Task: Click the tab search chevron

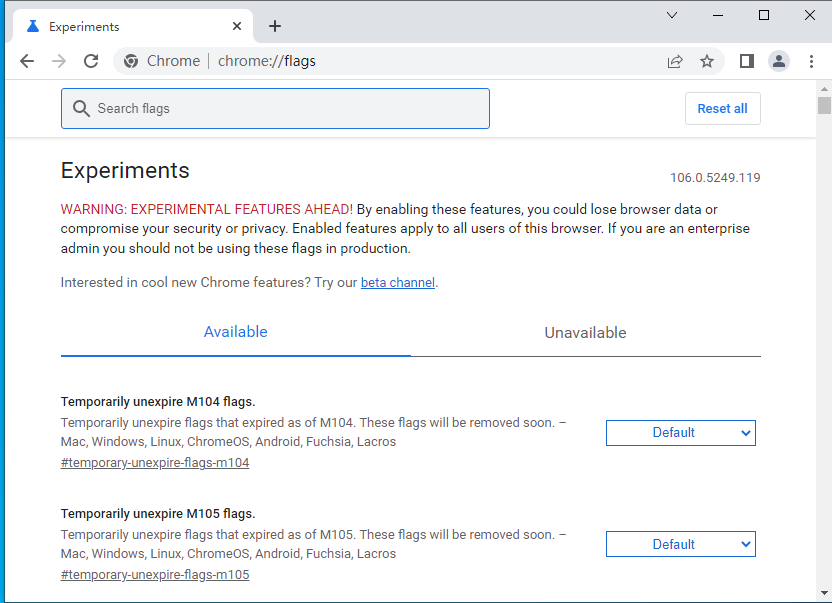Action: 672,15
